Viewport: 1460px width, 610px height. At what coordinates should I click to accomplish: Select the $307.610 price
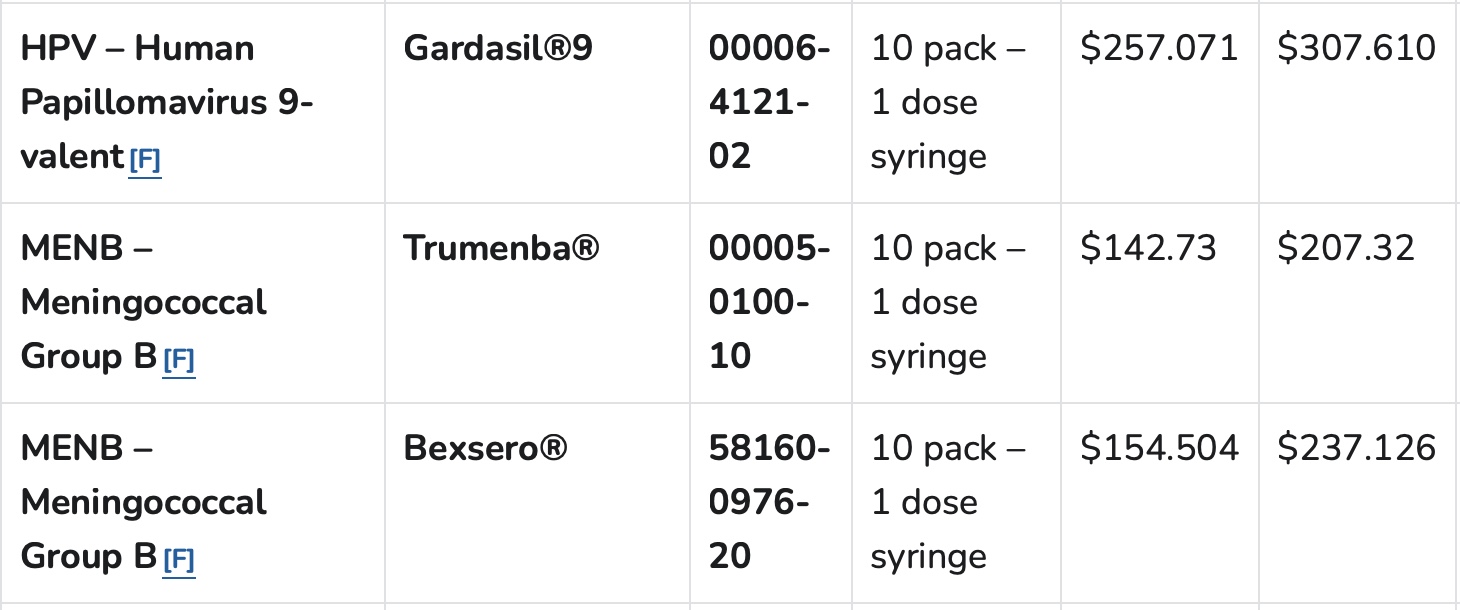1356,48
